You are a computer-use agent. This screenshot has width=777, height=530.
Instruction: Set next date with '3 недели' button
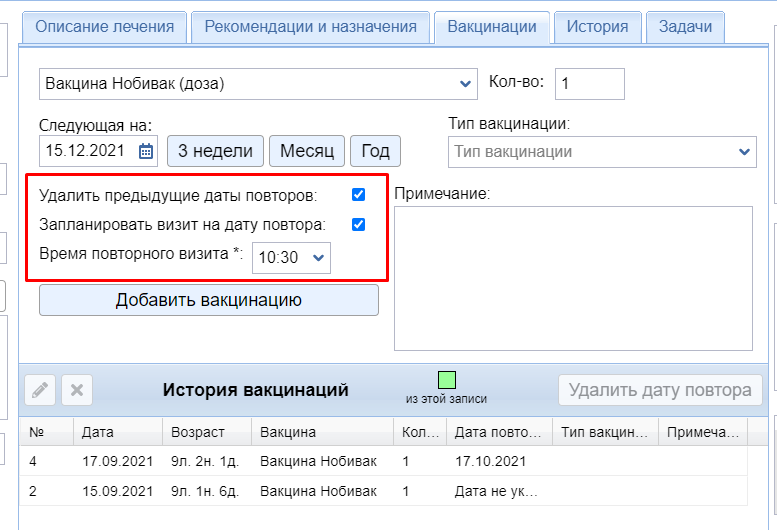tap(215, 152)
